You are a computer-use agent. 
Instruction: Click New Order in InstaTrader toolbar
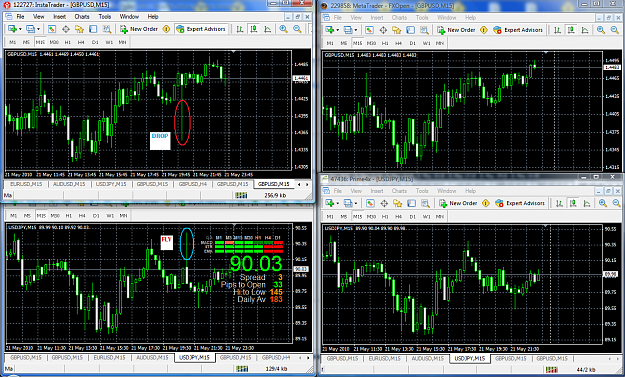[139, 29]
